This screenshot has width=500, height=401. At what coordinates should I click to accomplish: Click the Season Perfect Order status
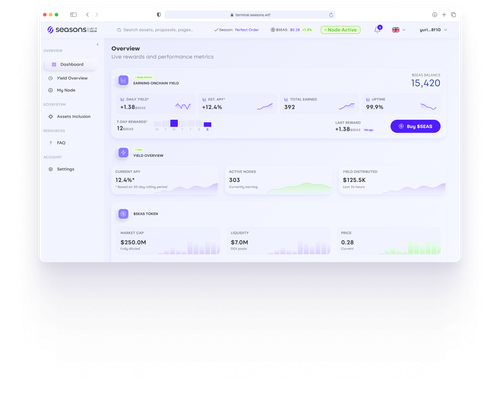coord(236,30)
